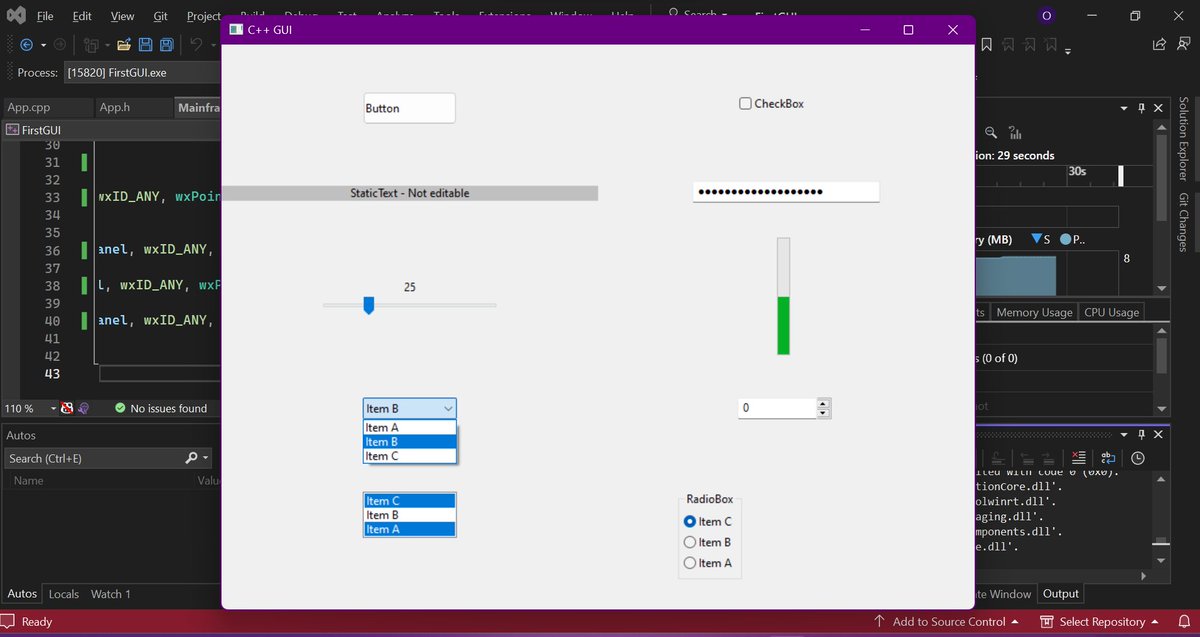
Task: Click the slider thumb set at 25
Action: pos(368,305)
